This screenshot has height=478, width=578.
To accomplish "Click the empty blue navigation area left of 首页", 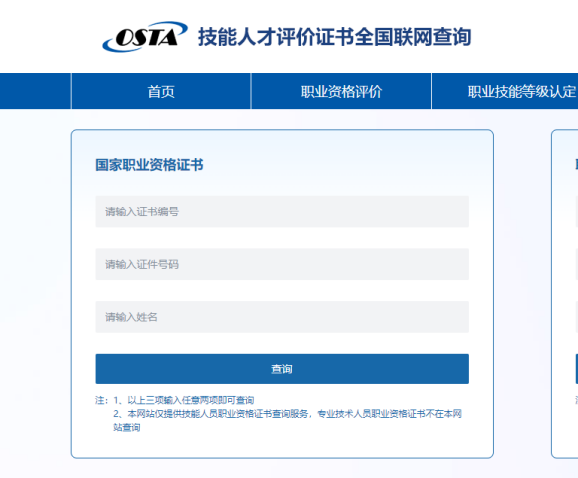I will click(x=35, y=91).
